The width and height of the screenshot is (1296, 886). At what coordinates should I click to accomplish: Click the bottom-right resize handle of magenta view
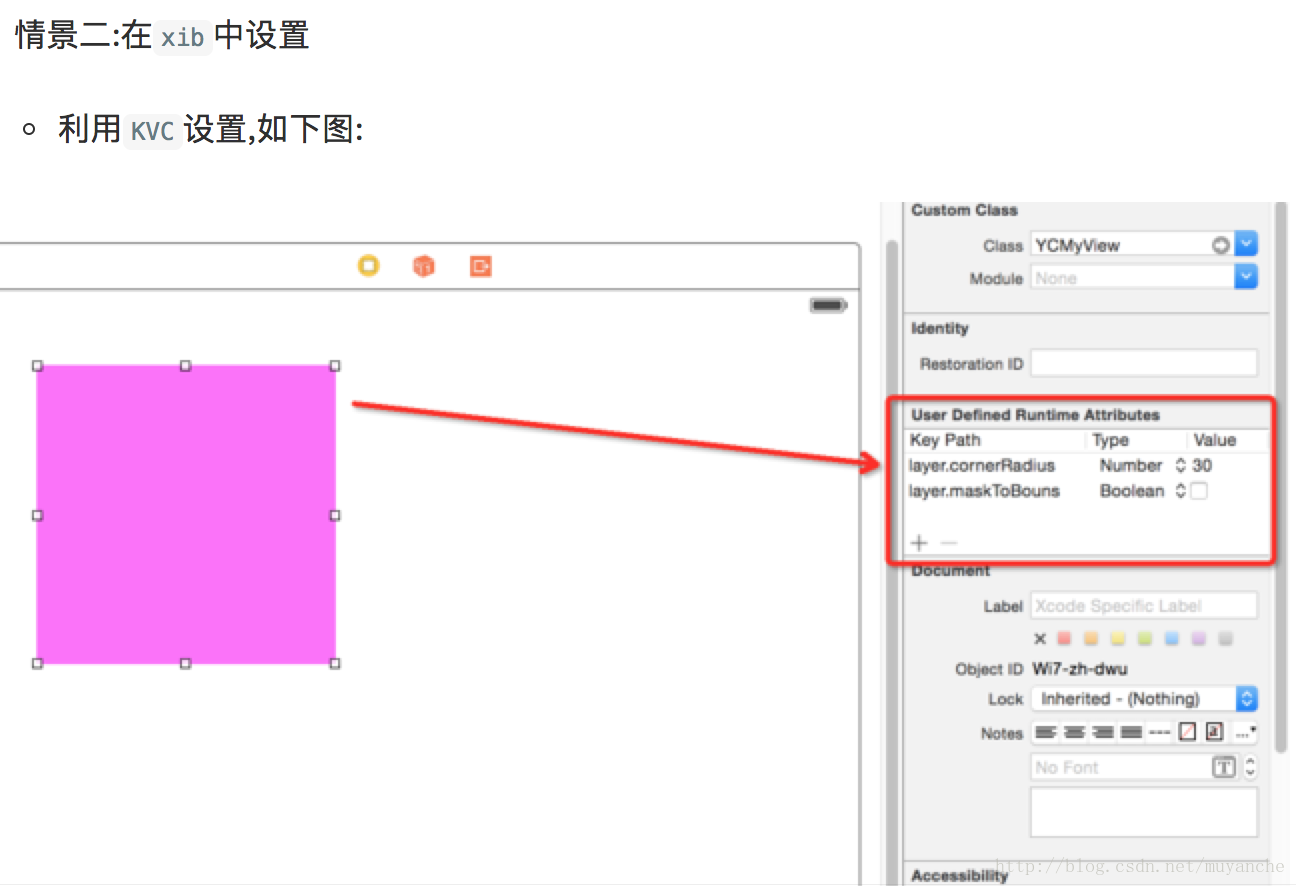pyautogui.click(x=335, y=663)
